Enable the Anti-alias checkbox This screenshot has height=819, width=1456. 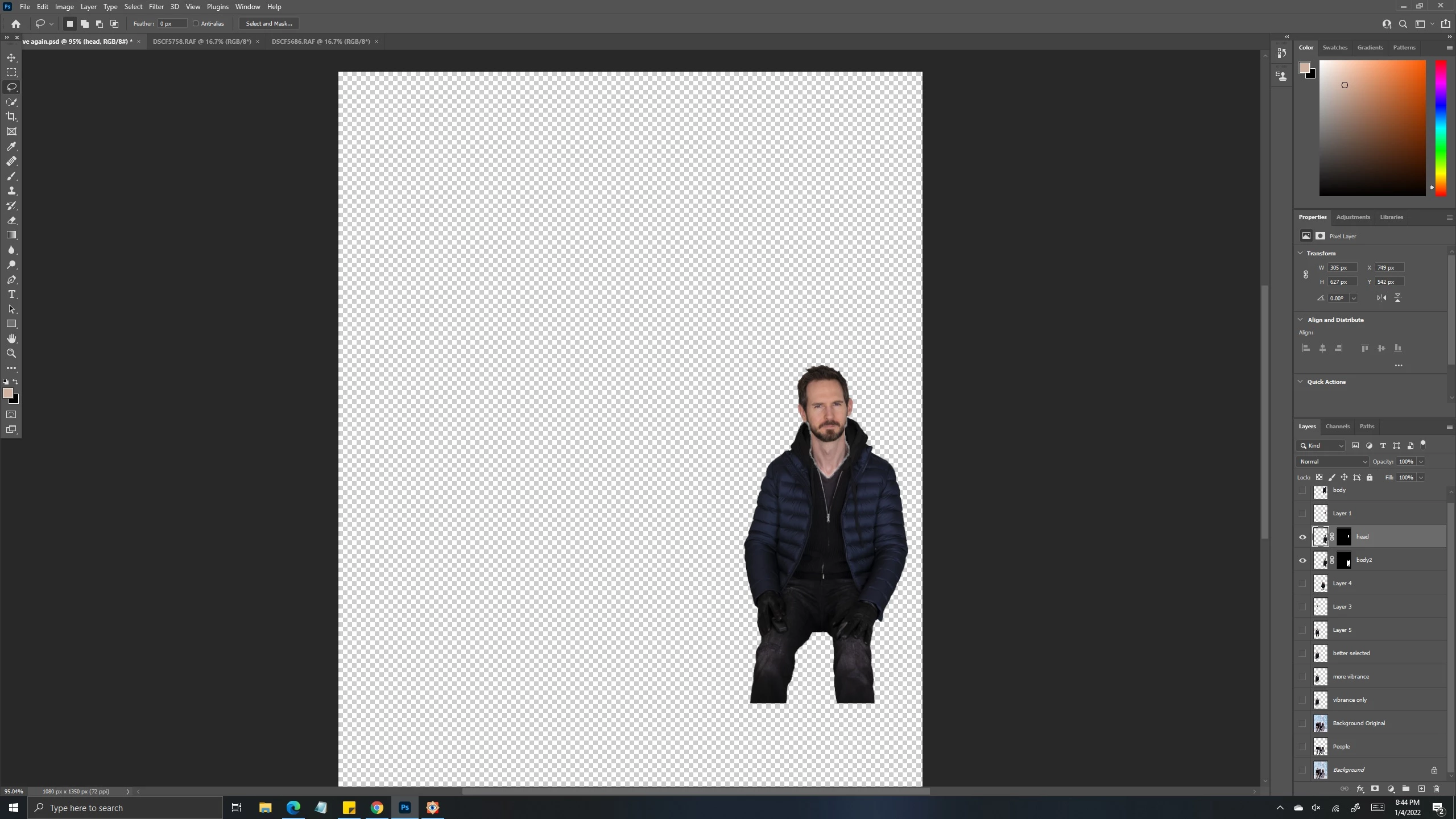click(196, 24)
